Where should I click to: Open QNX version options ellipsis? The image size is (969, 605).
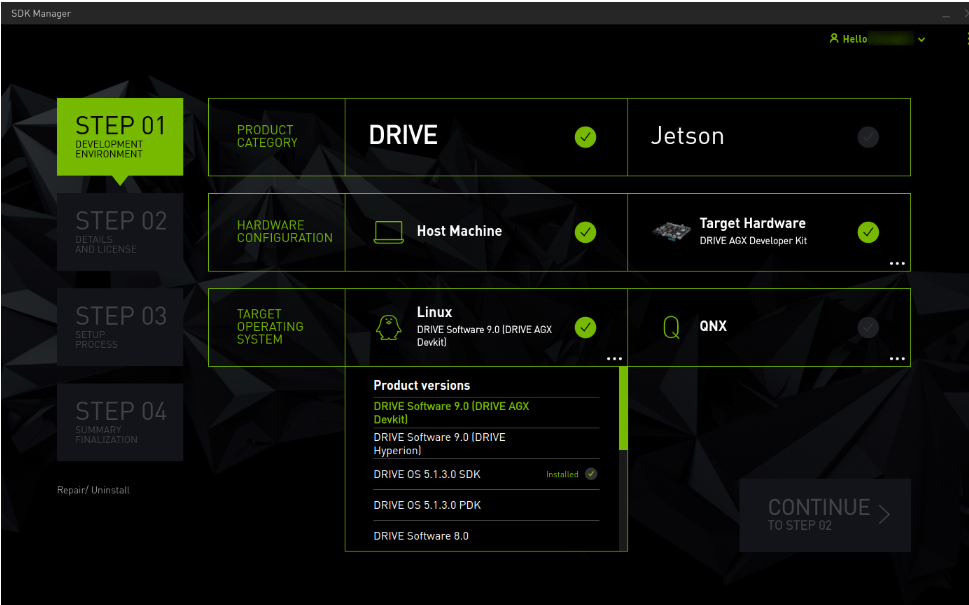[897, 356]
